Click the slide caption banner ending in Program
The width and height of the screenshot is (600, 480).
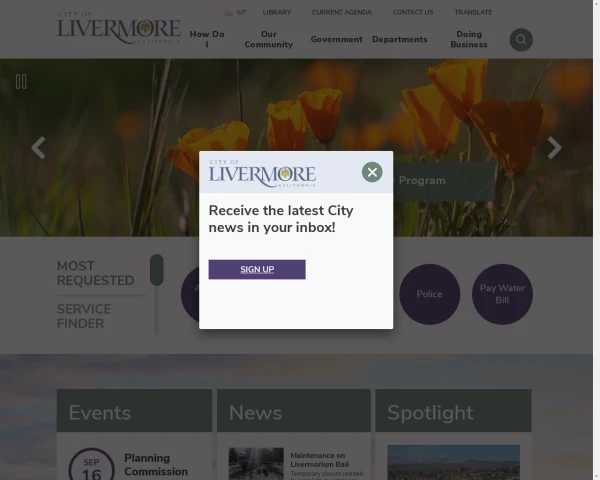444,181
